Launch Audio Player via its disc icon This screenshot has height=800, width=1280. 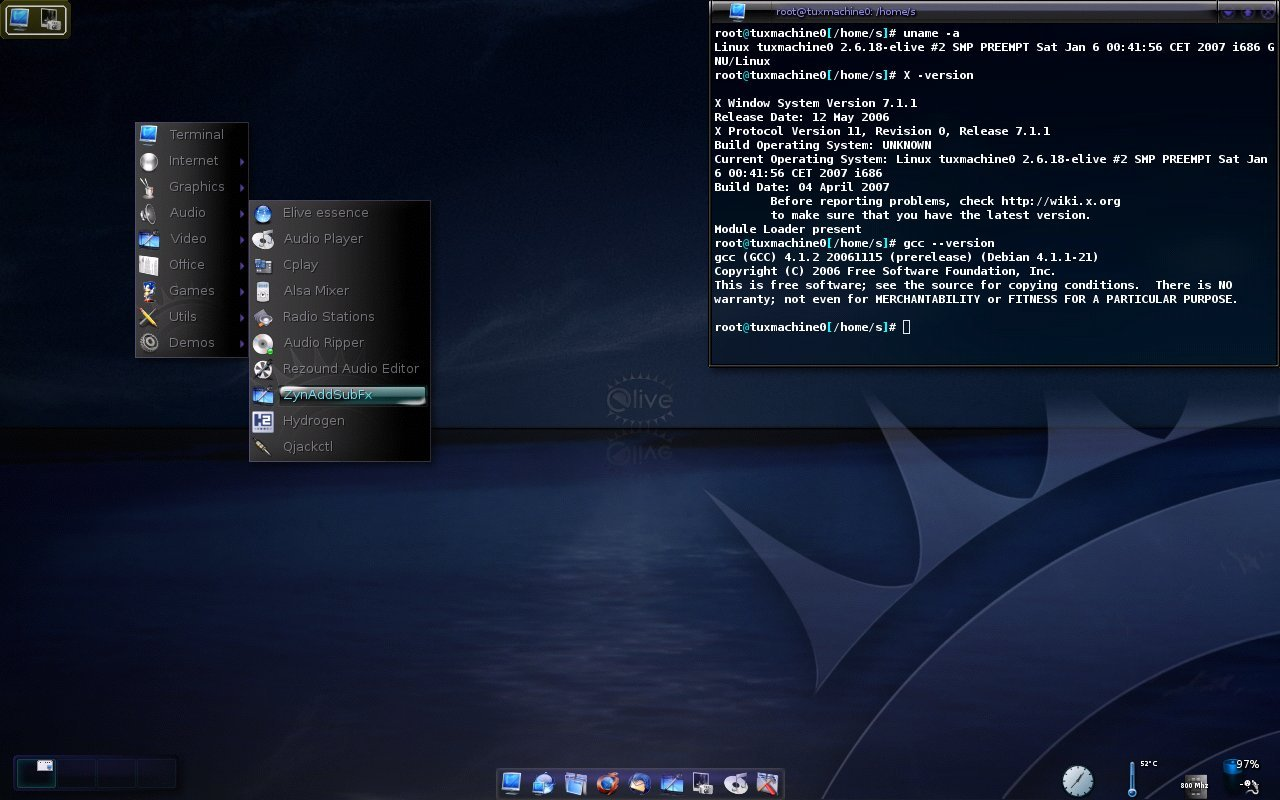263,239
